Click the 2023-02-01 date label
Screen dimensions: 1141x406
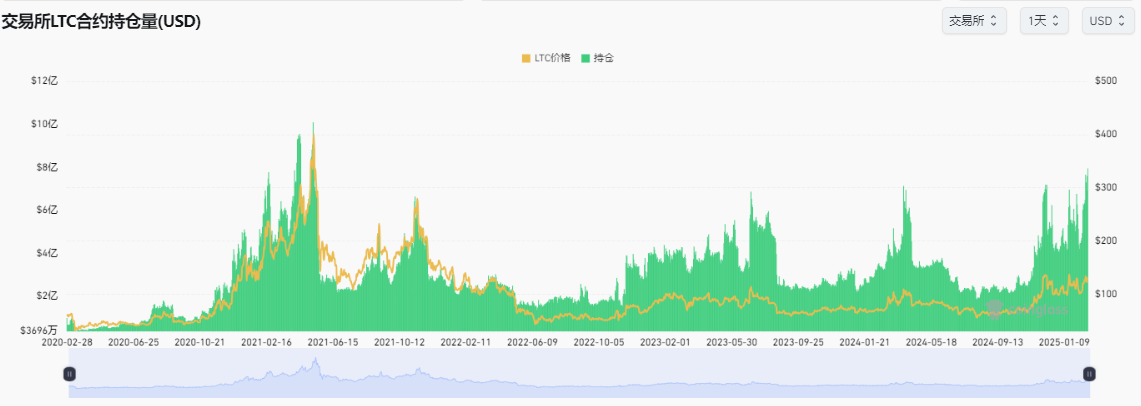click(665, 341)
